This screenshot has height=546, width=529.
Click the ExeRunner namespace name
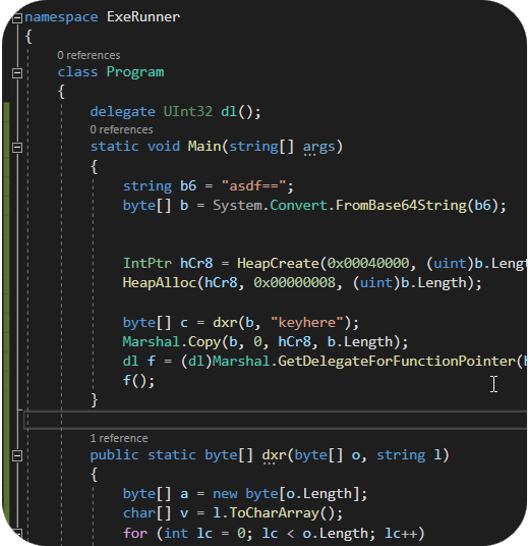coord(143,17)
